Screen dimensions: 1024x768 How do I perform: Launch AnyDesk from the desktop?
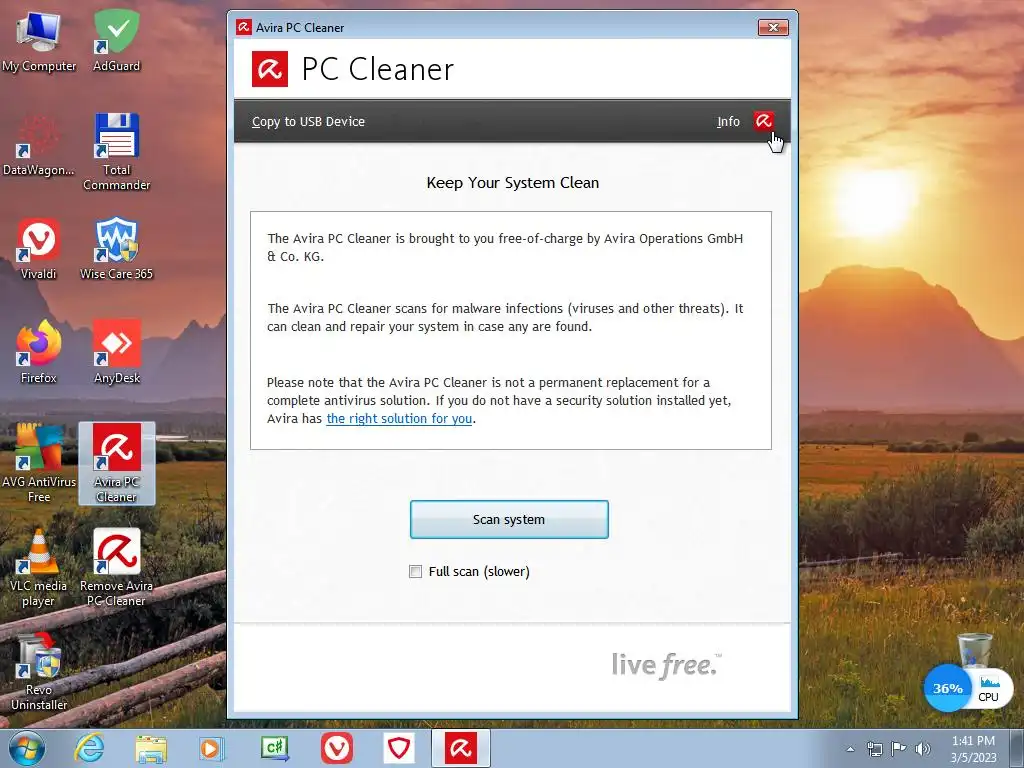(116, 353)
